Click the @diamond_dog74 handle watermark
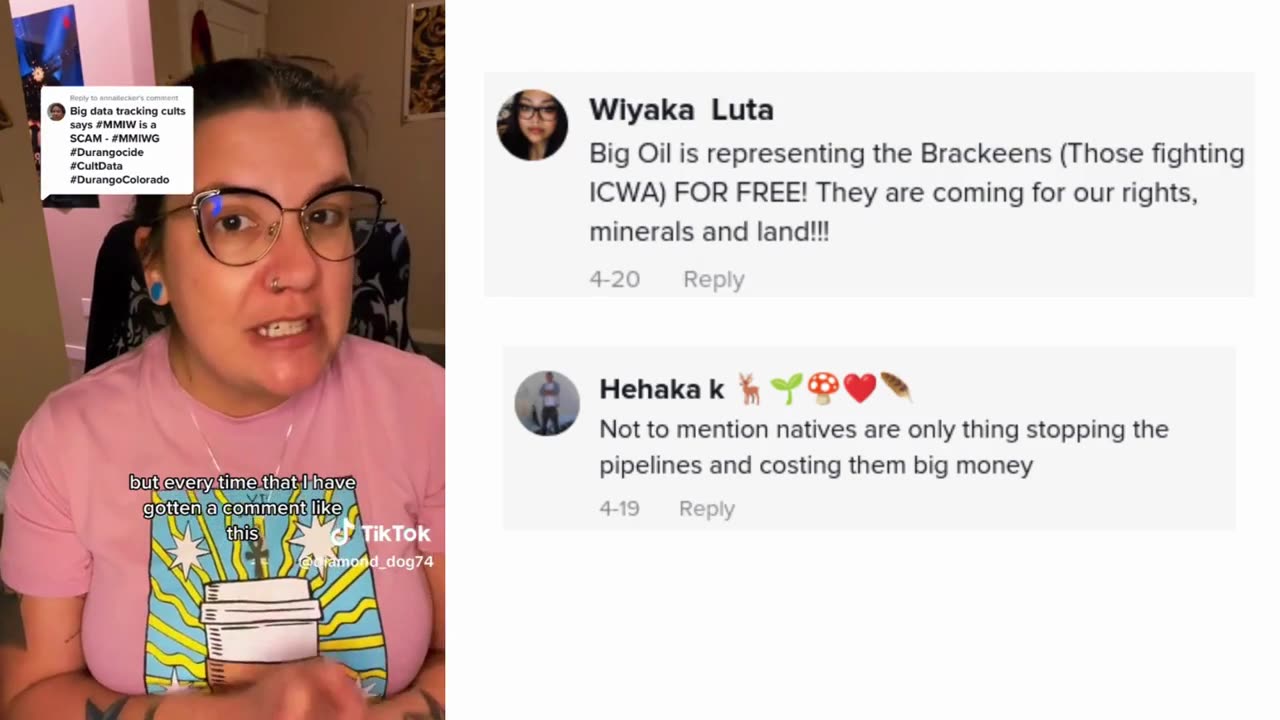The image size is (1280, 720). [x=367, y=562]
